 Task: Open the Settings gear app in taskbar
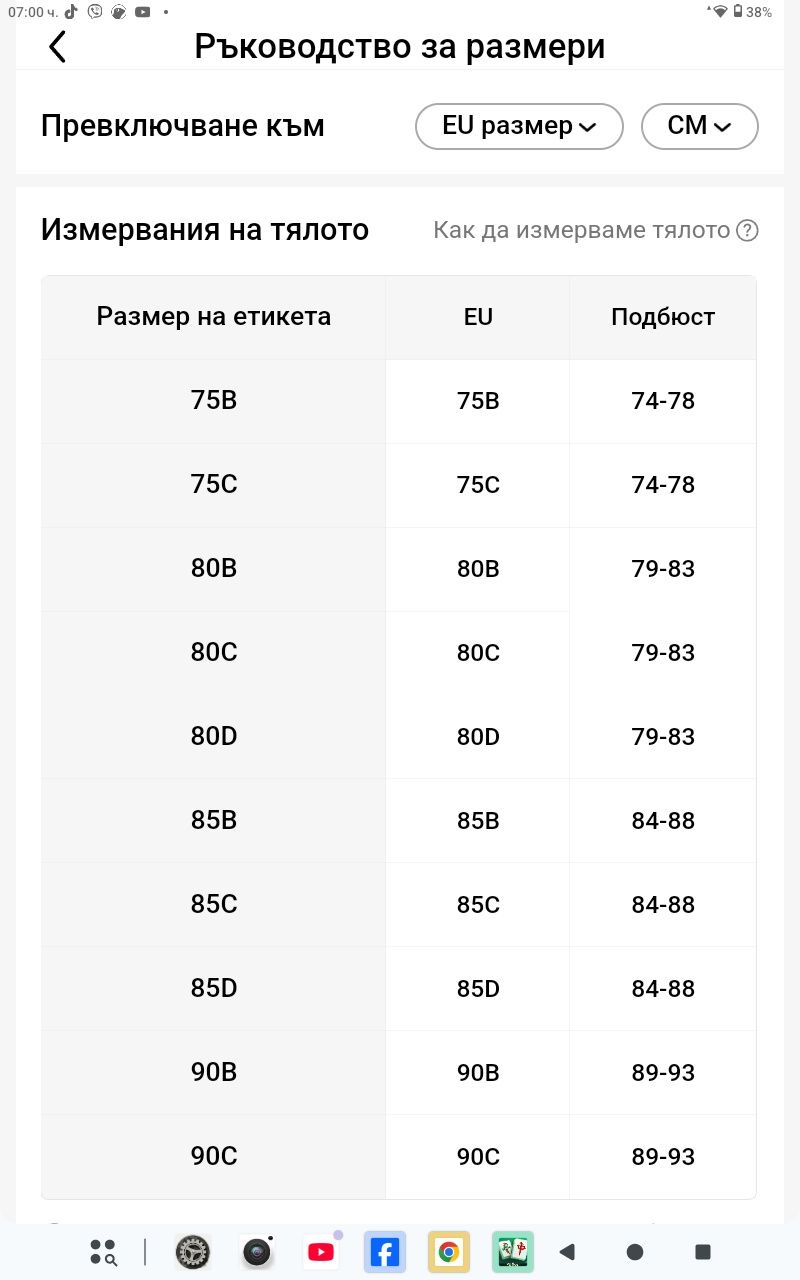click(193, 1252)
